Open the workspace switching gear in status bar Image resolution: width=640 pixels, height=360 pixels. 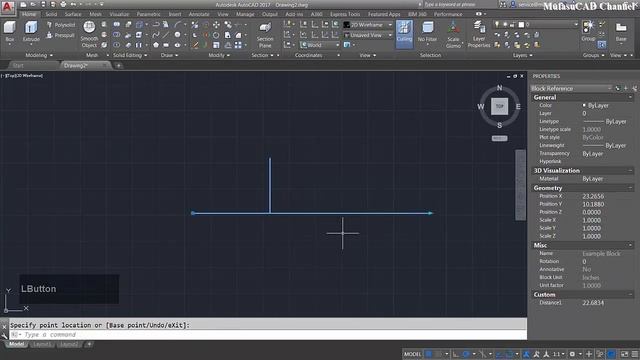[x=572, y=354]
